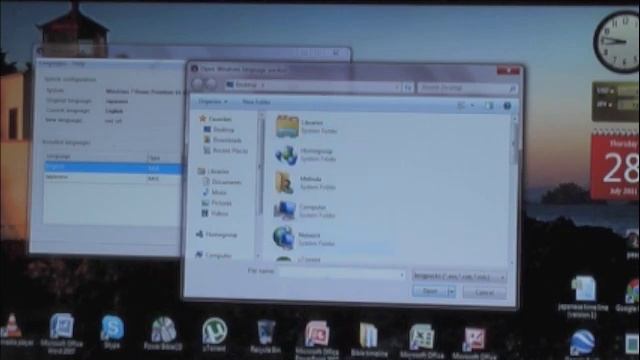Image resolution: width=640 pixels, height=360 pixels.
Task: Click the Open button
Action: pyautogui.click(x=430, y=291)
